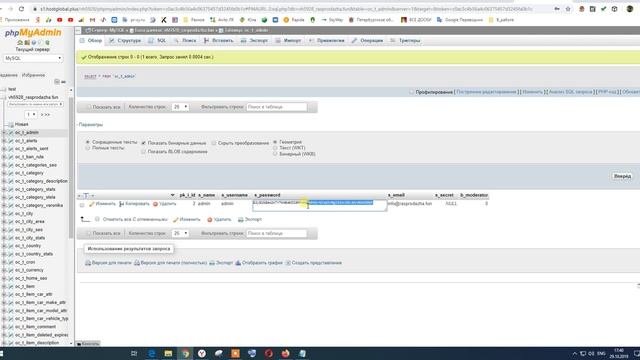Click Отобразить график chart icon
Screen dimensions: 640x360
tap(238, 263)
